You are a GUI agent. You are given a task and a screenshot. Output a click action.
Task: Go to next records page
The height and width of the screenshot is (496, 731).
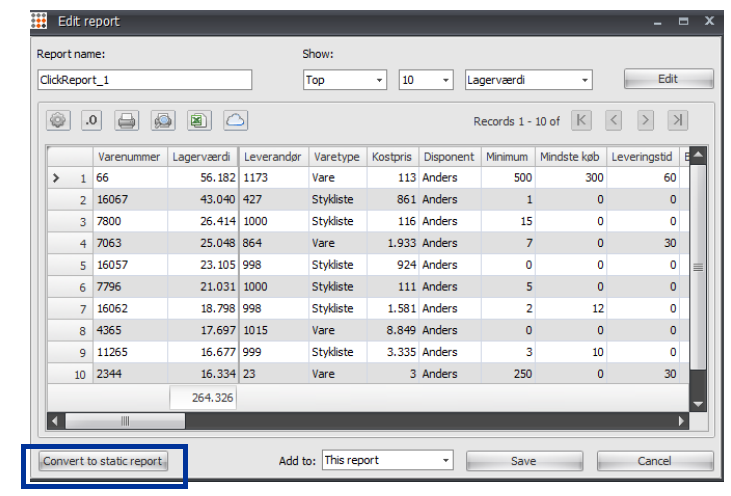tap(645, 121)
